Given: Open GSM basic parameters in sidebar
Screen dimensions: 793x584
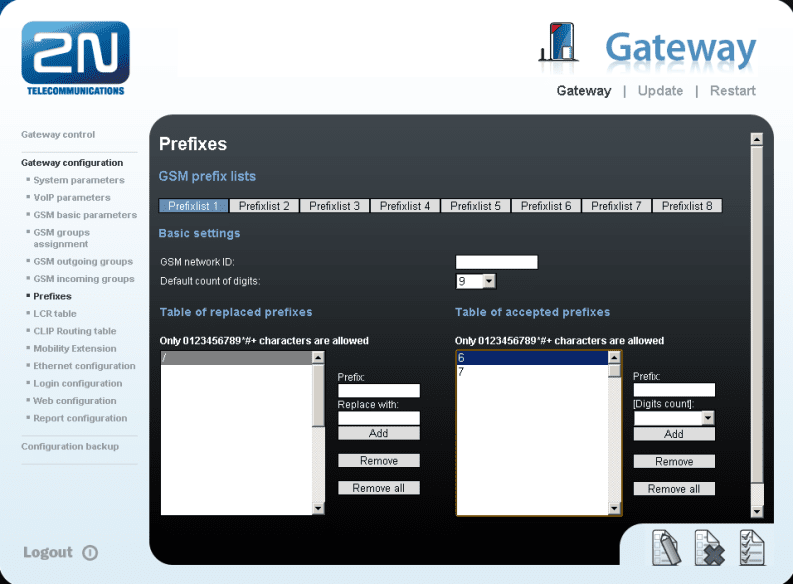Looking at the screenshot, I should [85, 215].
